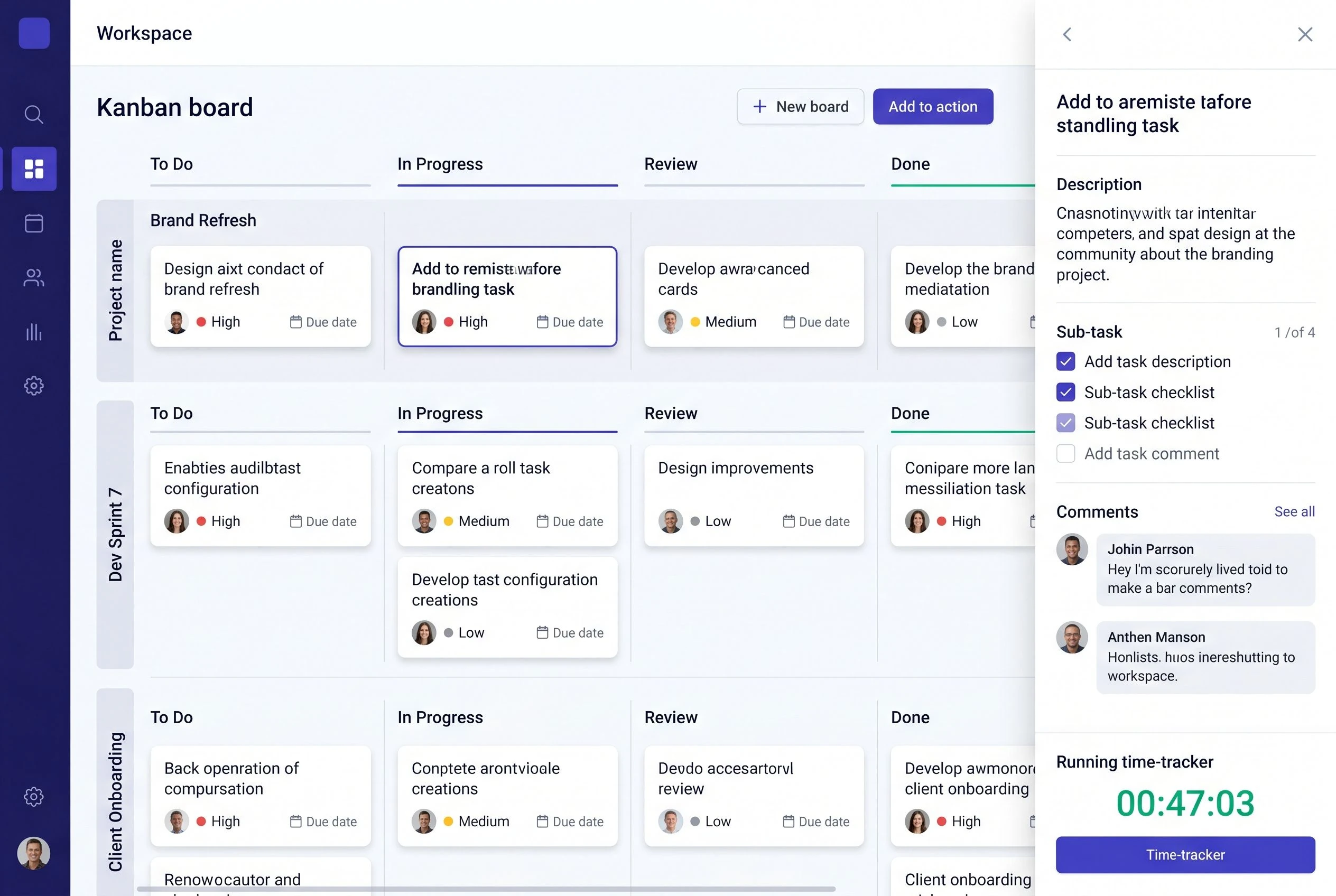Click the running timer 00:47:03
The image size is (1336, 896).
[1185, 803]
